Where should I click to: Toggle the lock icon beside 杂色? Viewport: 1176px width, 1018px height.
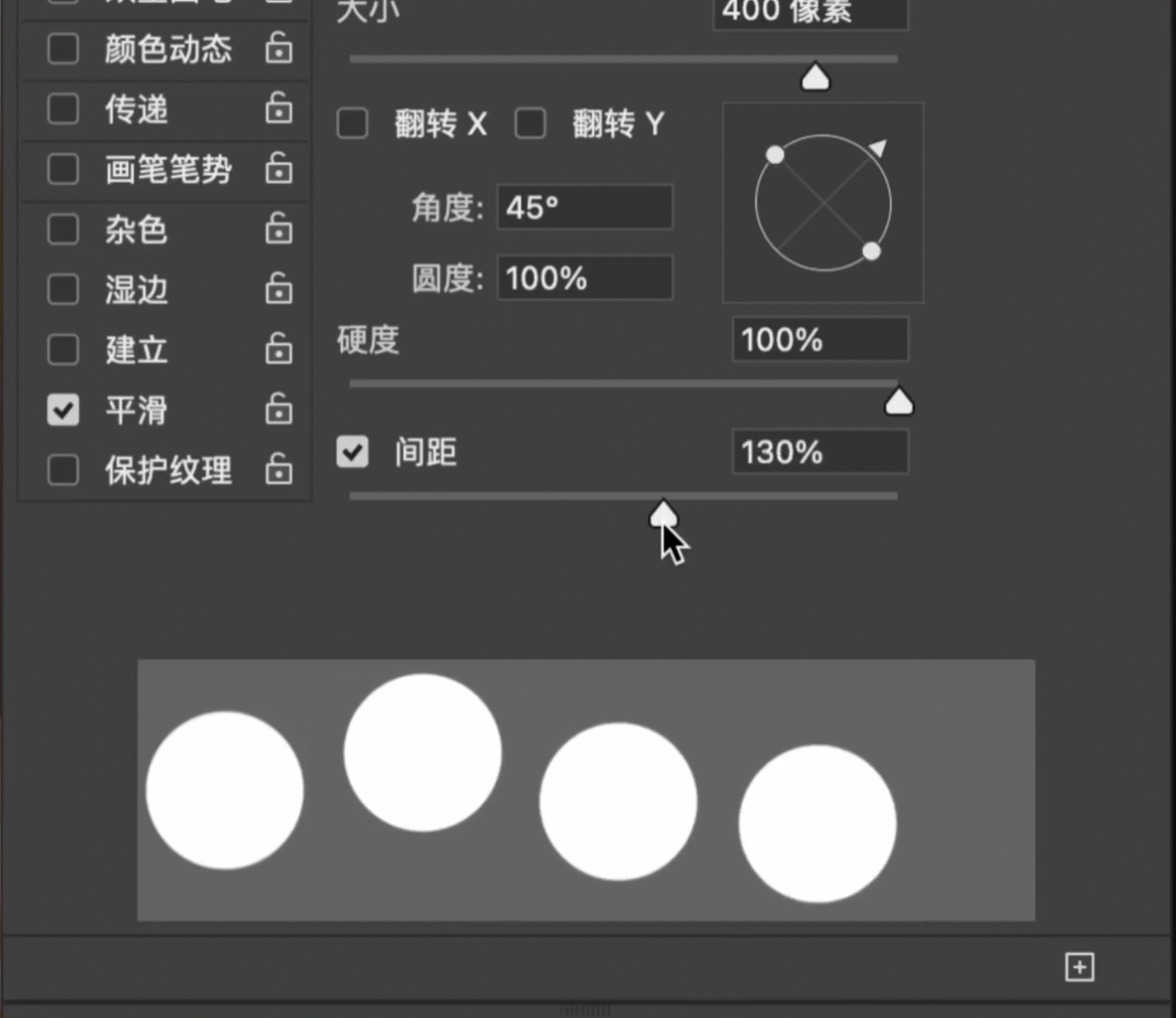278,229
